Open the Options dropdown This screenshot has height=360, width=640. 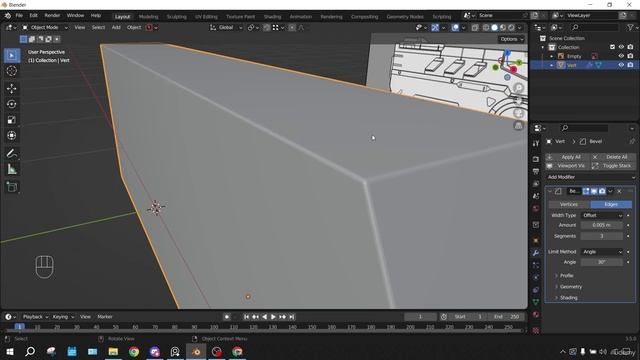511,39
